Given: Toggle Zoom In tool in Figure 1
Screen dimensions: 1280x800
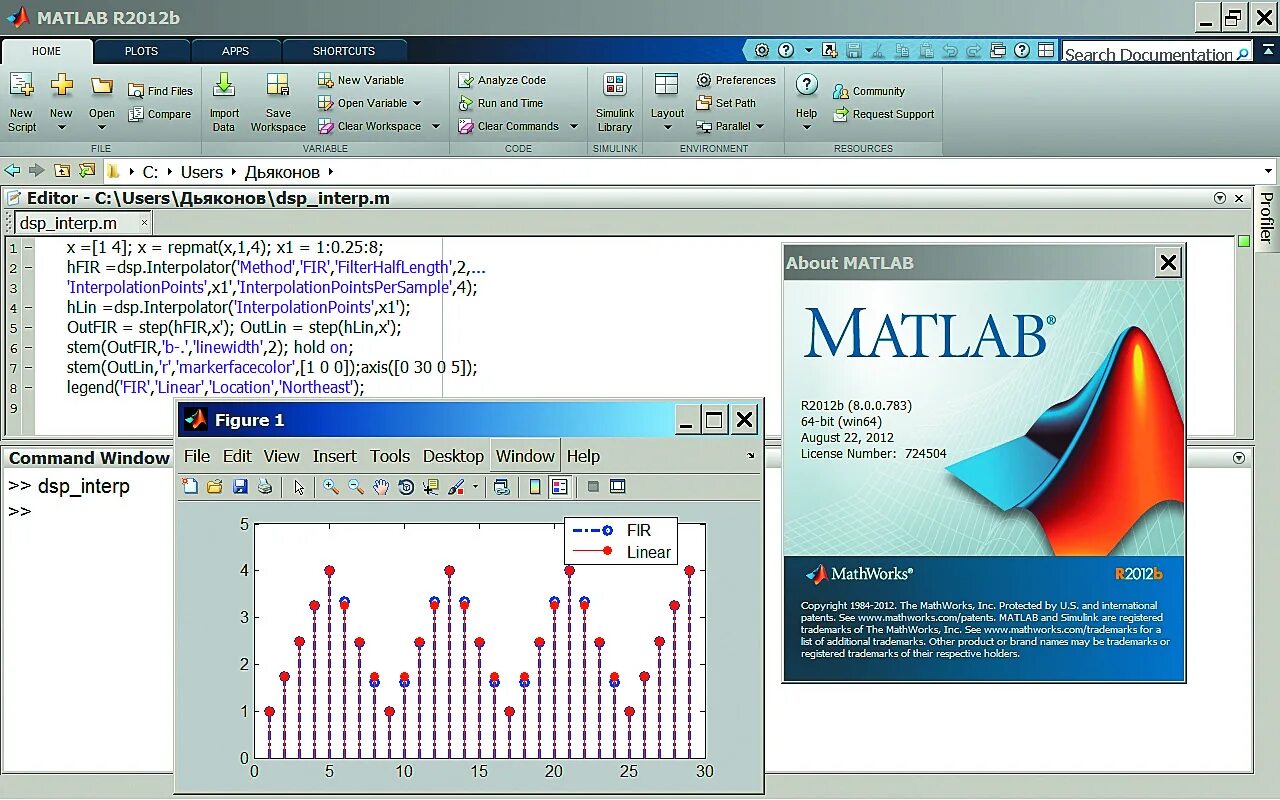Looking at the screenshot, I should point(331,487).
